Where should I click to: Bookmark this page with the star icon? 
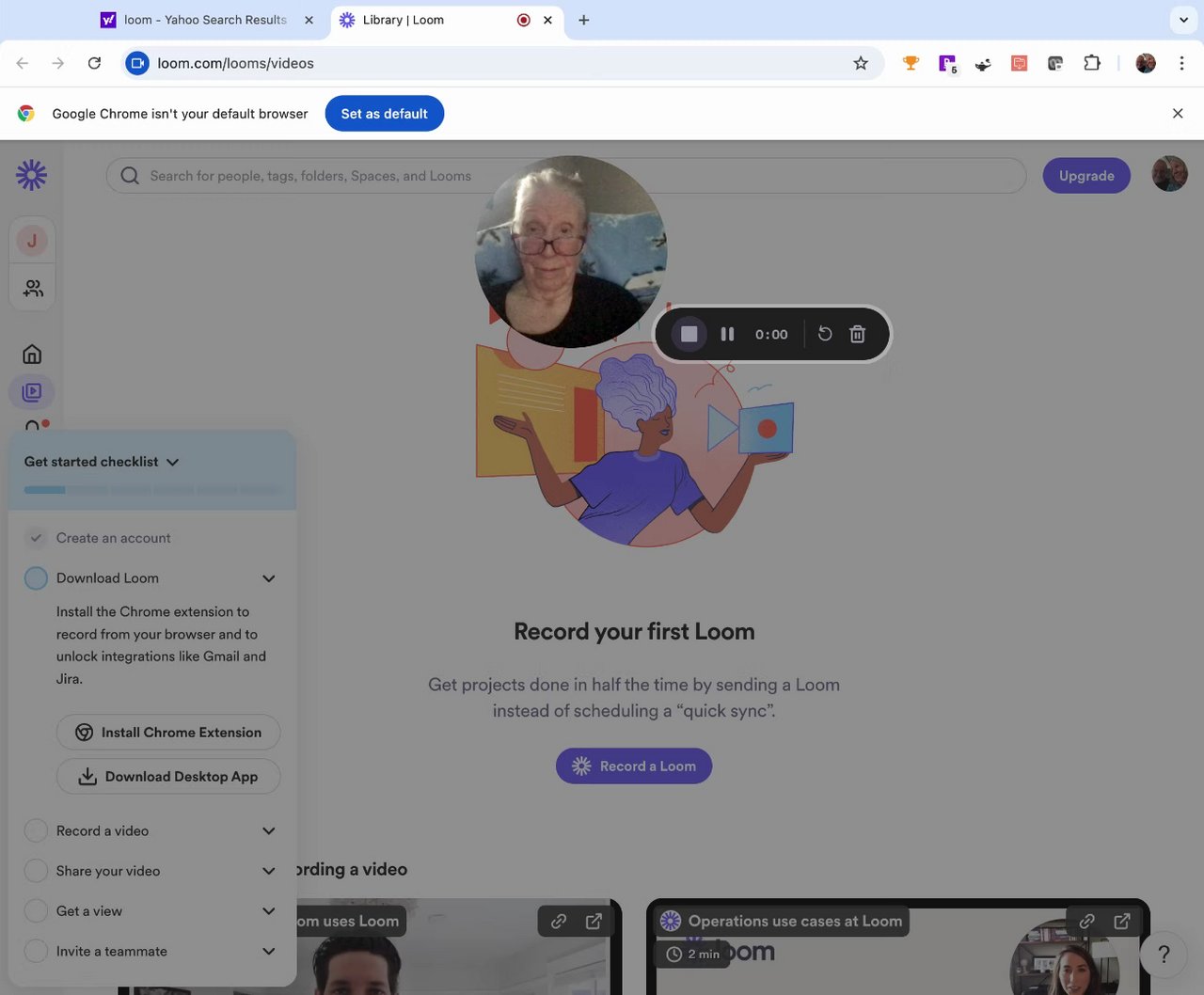(861, 63)
